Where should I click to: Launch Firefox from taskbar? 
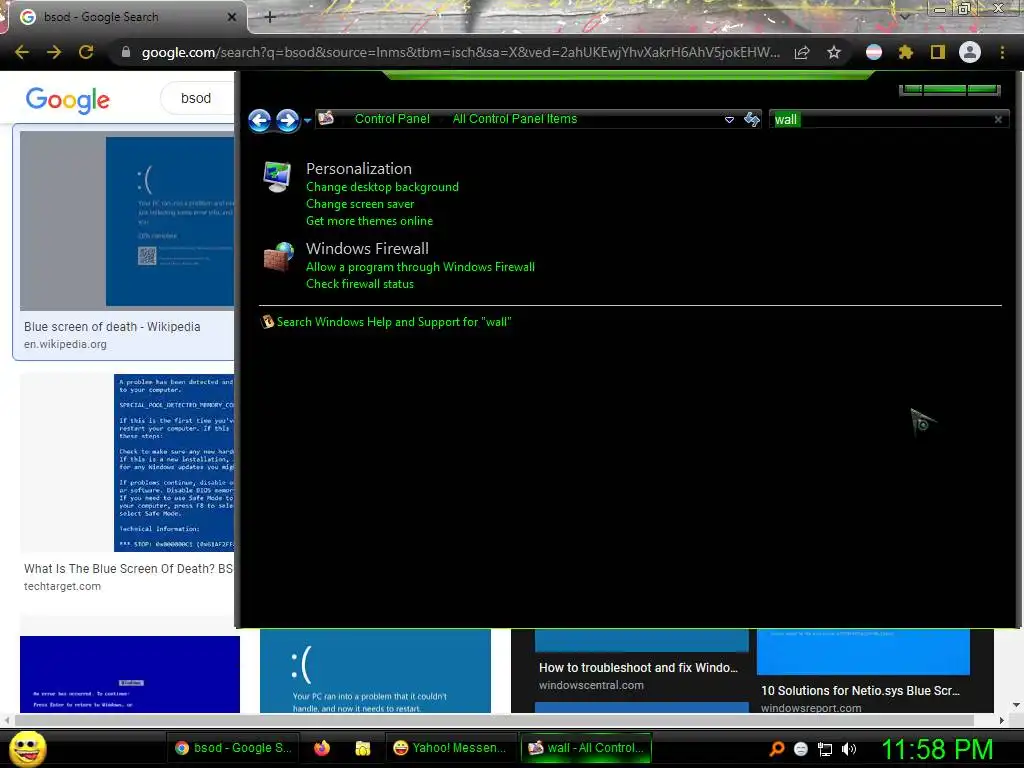pos(322,748)
